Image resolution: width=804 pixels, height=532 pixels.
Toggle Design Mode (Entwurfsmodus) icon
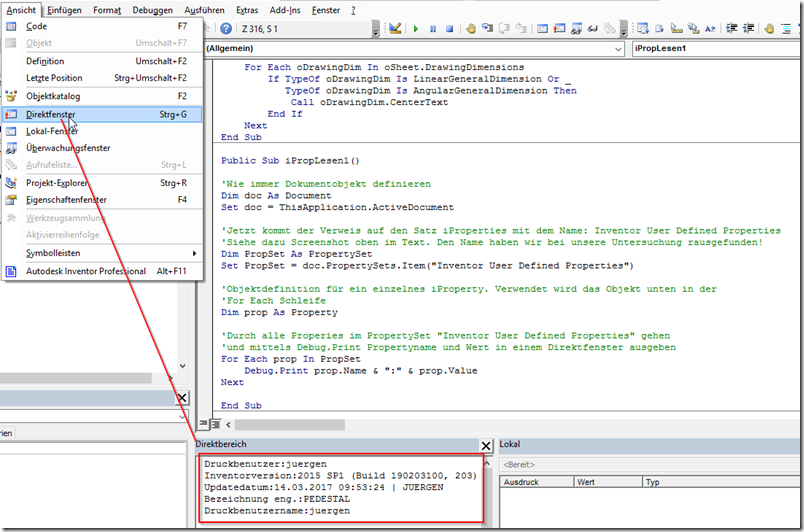point(395,29)
